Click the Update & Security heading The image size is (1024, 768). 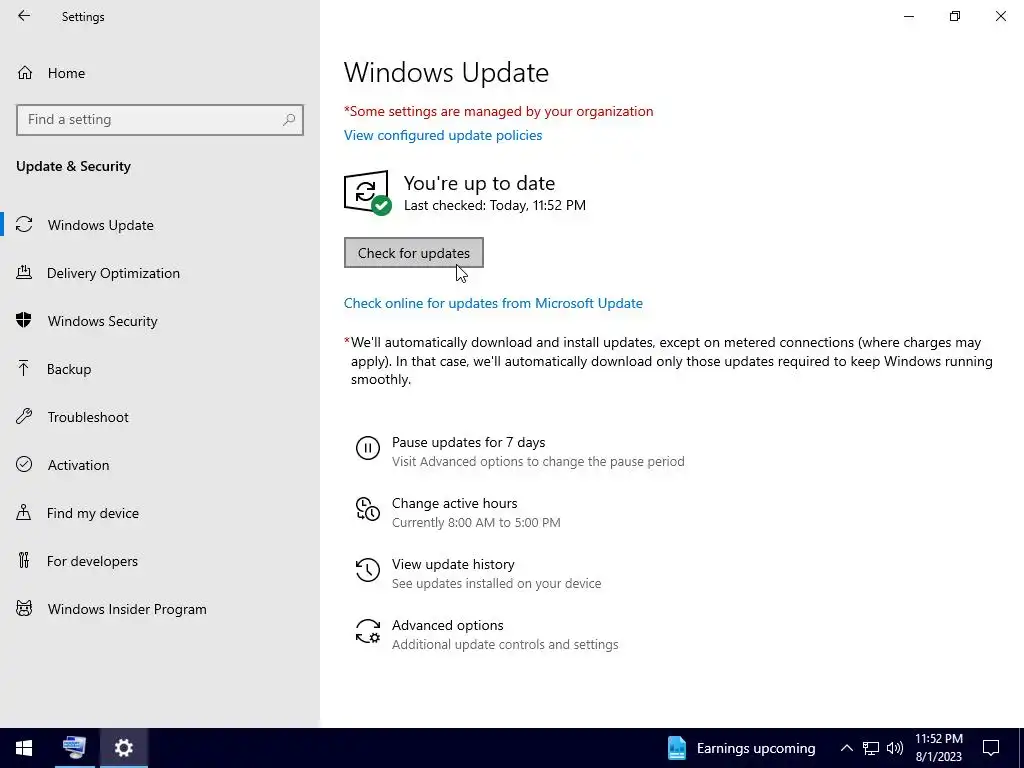coord(73,166)
